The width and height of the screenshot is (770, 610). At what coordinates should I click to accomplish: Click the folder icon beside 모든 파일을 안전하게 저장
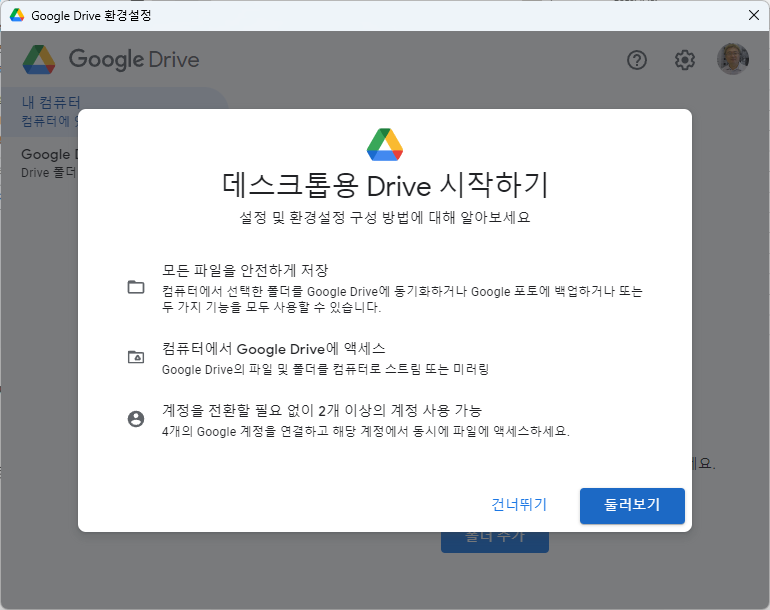point(136,287)
